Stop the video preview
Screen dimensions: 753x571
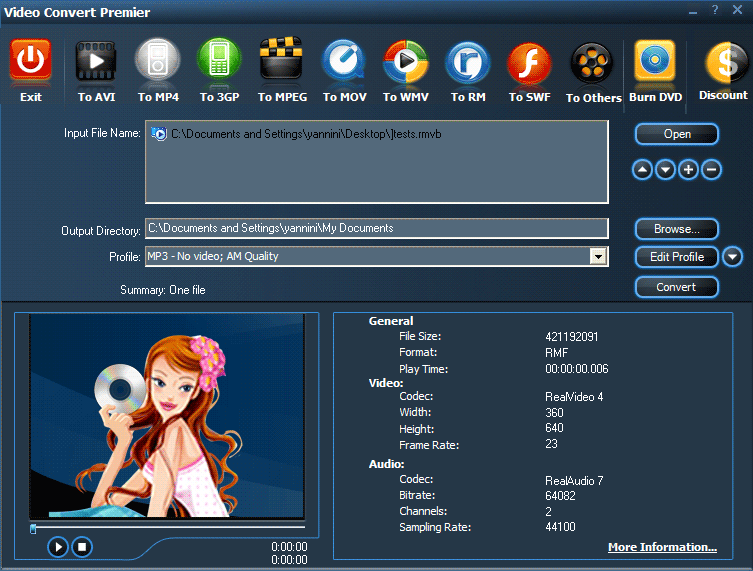pyautogui.click(x=82, y=547)
